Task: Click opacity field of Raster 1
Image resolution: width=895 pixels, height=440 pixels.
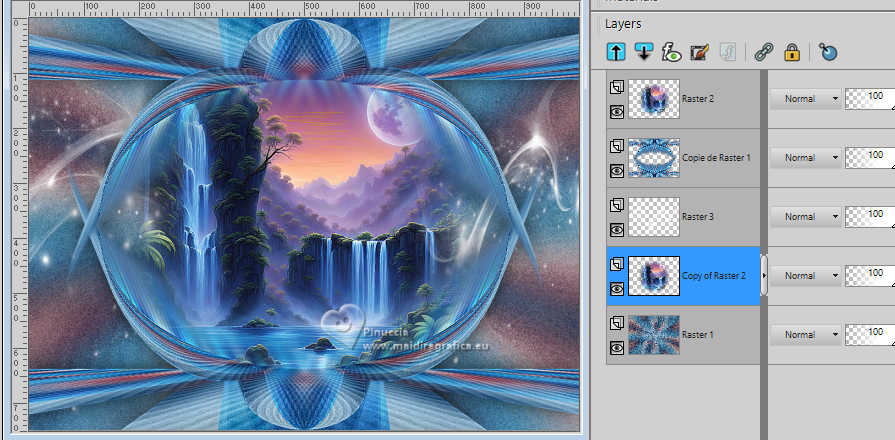Action: point(869,334)
